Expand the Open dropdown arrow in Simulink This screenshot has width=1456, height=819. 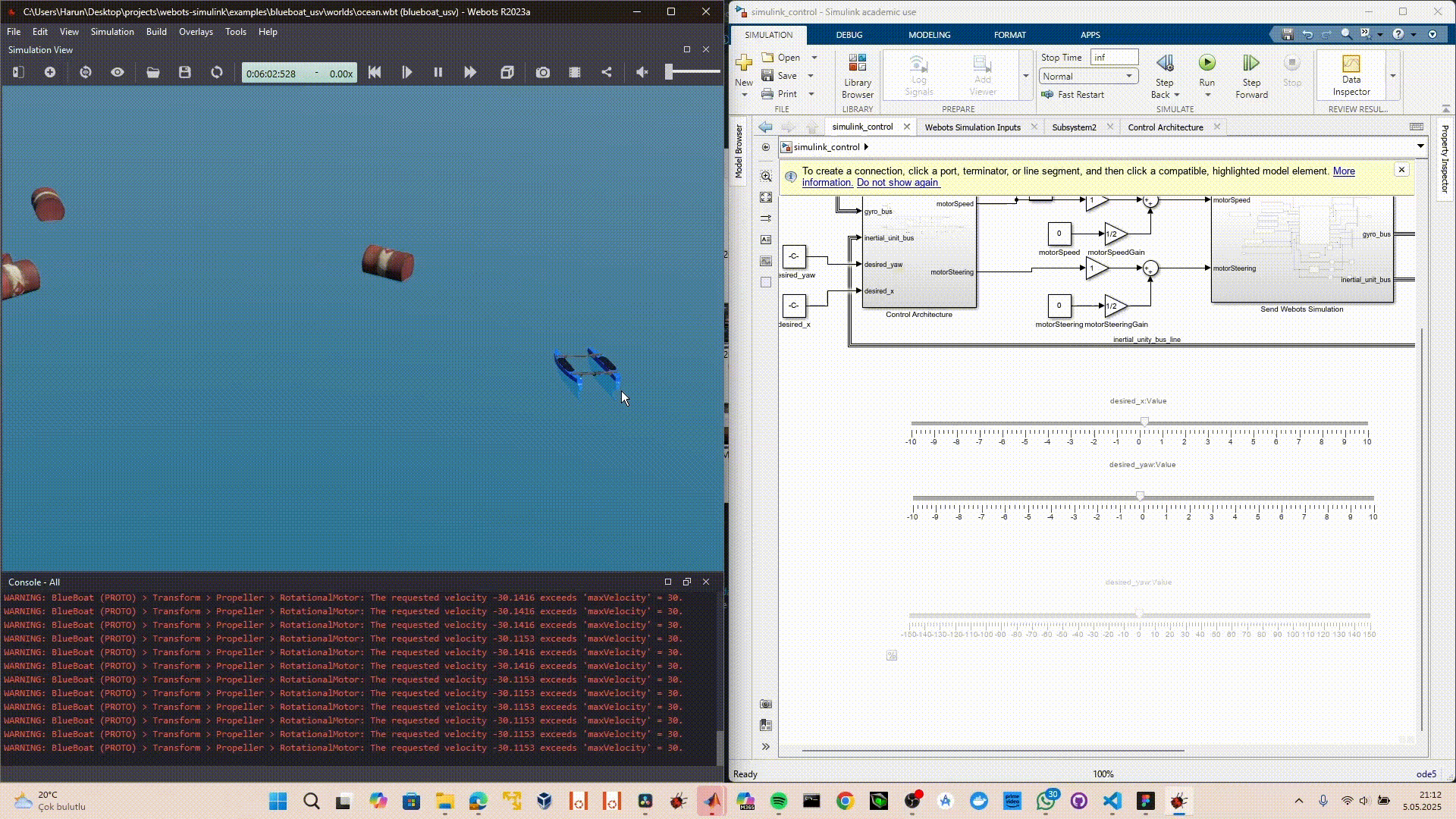click(814, 58)
